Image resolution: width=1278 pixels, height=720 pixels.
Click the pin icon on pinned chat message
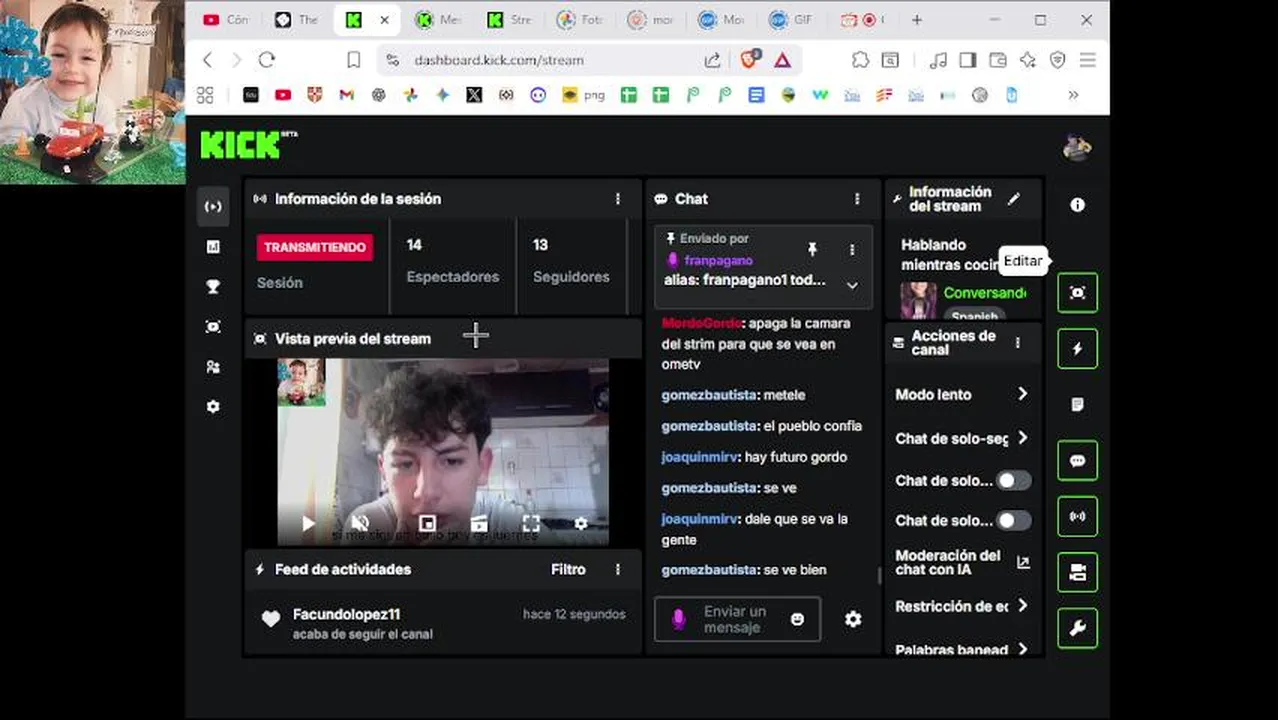pyautogui.click(x=812, y=249)
